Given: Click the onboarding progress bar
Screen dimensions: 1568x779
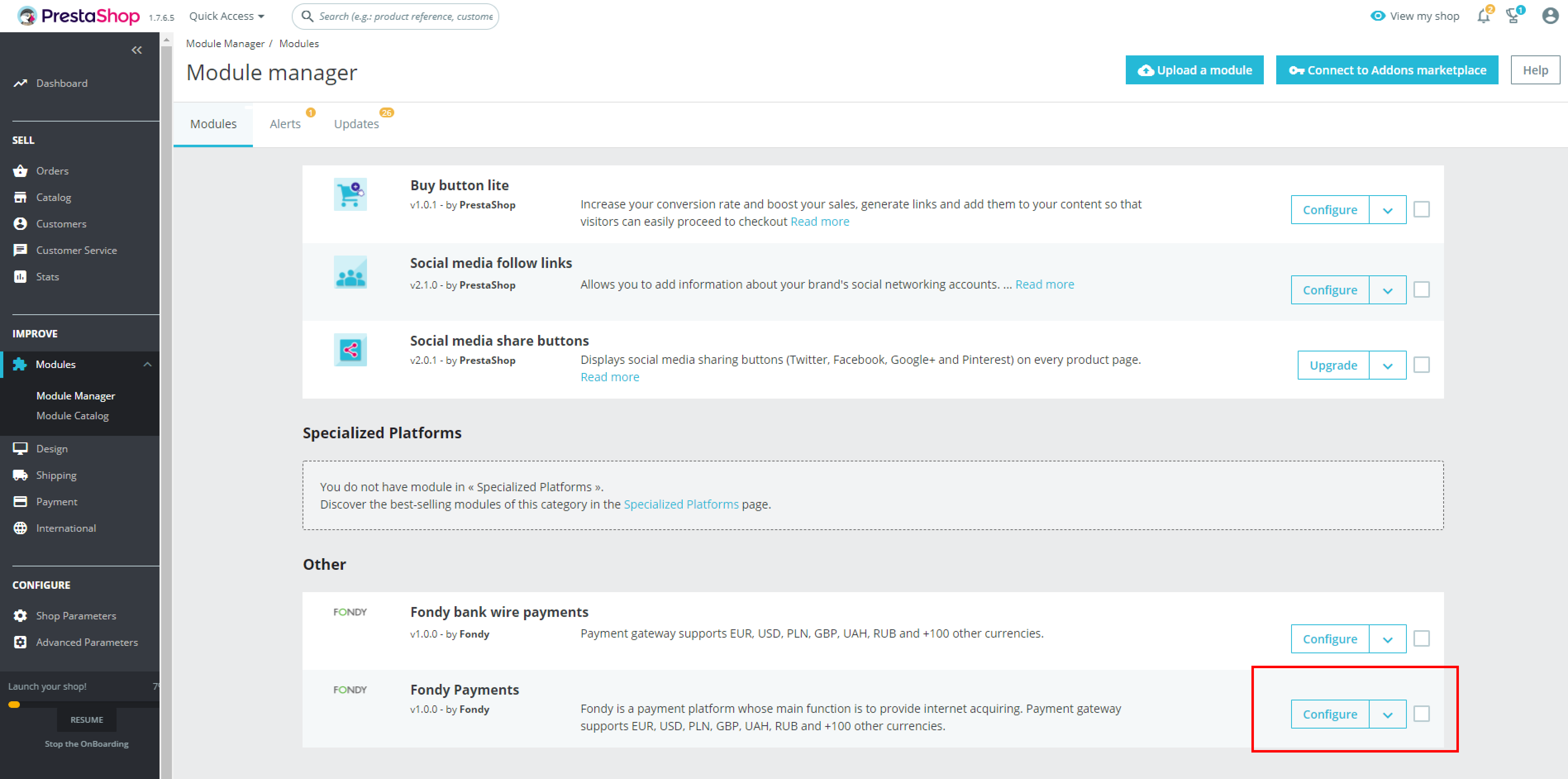Looking at the screenshot, I should 83,705.
